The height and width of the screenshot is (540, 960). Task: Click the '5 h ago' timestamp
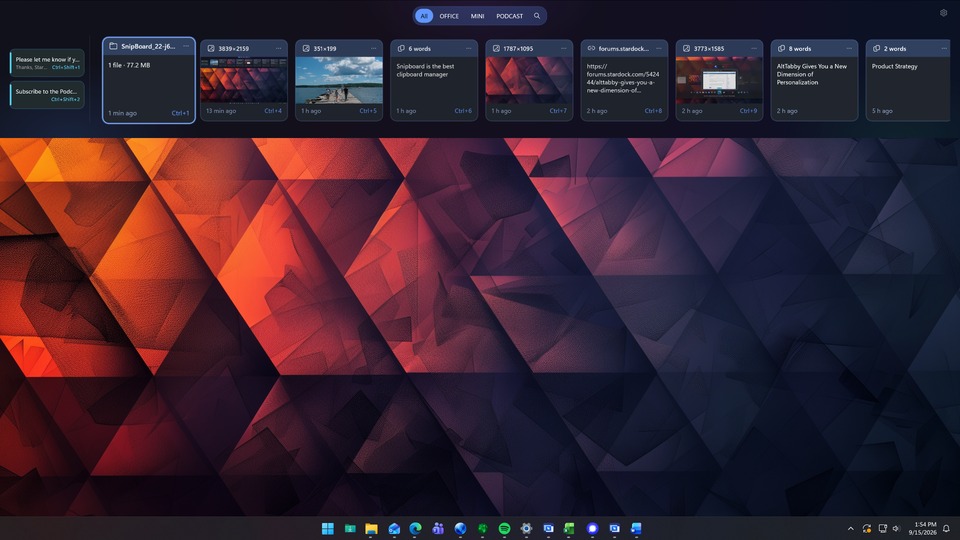pos(882,111)
